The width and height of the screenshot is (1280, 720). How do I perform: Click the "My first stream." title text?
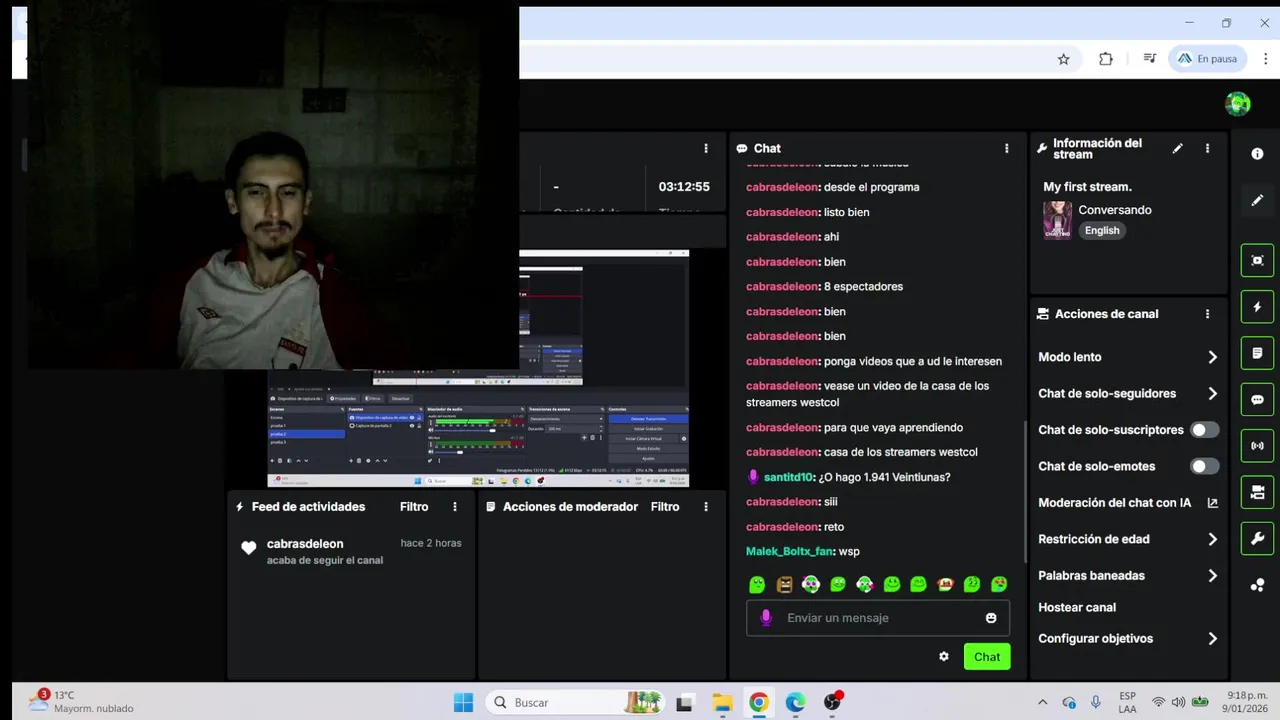(x=1087, y=187)
